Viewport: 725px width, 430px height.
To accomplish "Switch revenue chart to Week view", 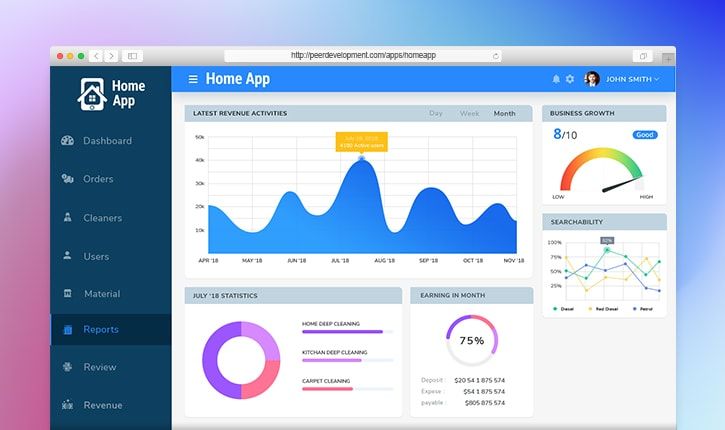I will tap(469, 113).
